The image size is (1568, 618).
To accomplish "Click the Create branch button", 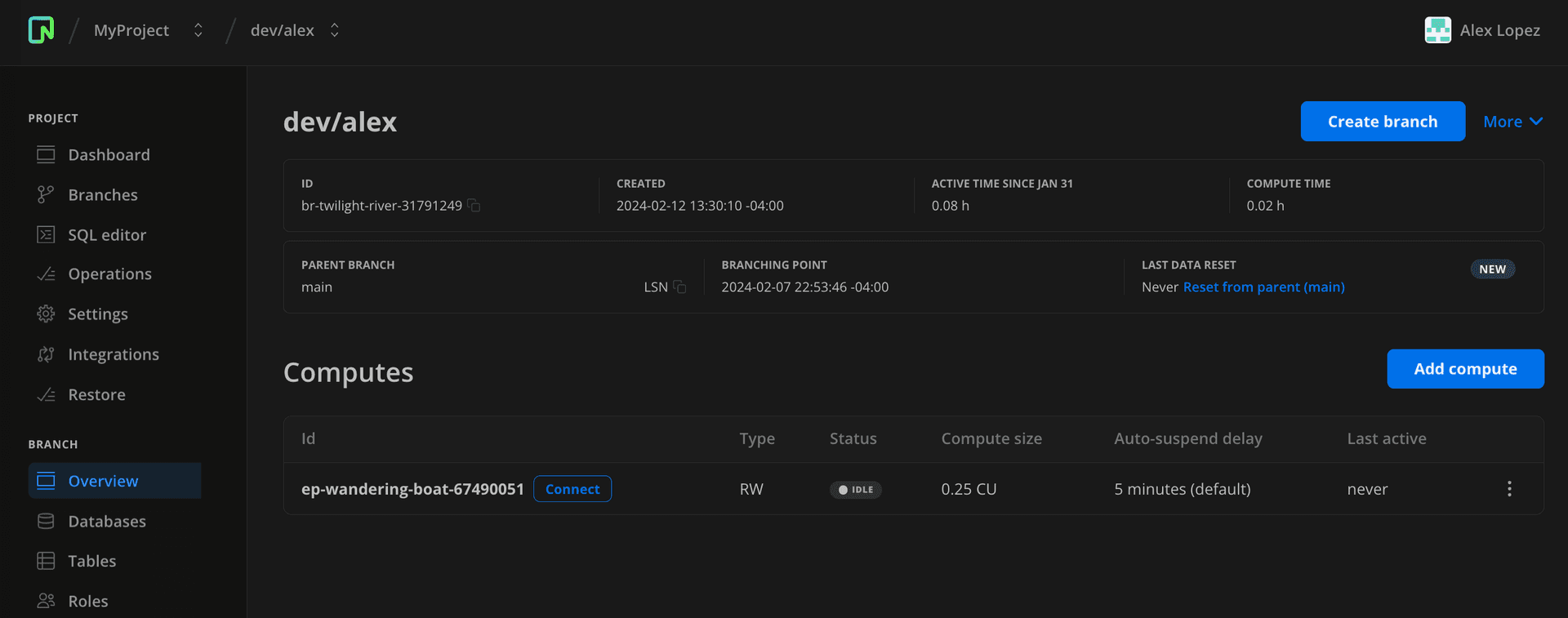I will 1382,122.
